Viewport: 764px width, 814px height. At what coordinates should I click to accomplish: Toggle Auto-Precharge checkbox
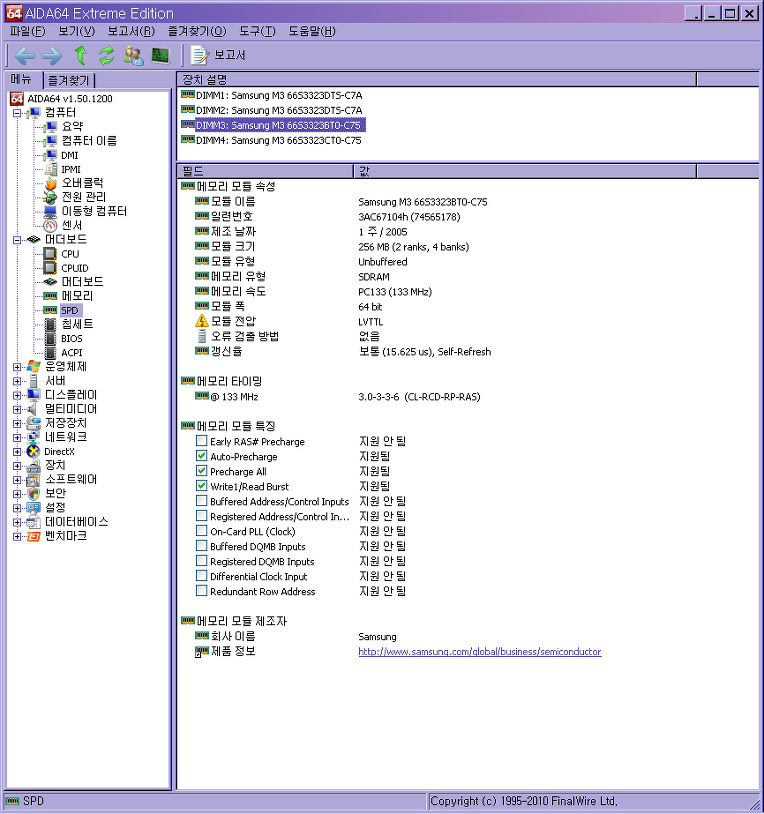[201, 456]
